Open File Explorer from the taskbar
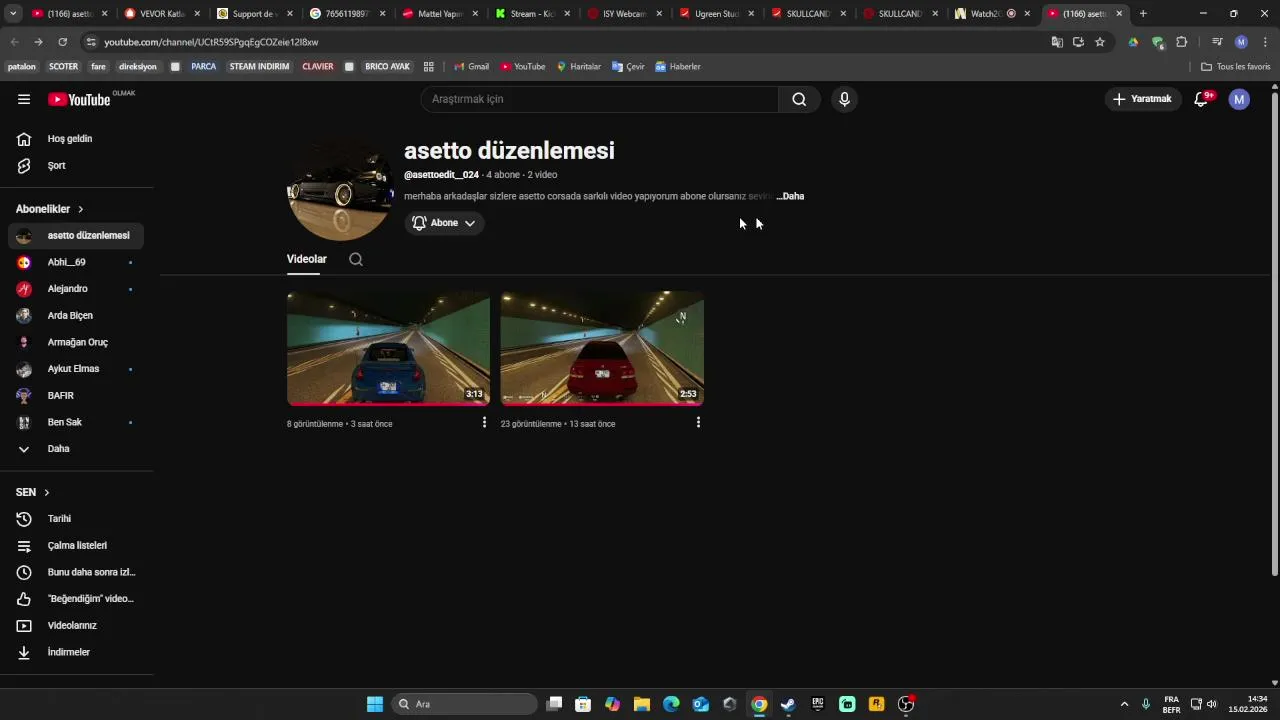The image size is (1280, 720). pyautogui.click(x=641, y=704)
